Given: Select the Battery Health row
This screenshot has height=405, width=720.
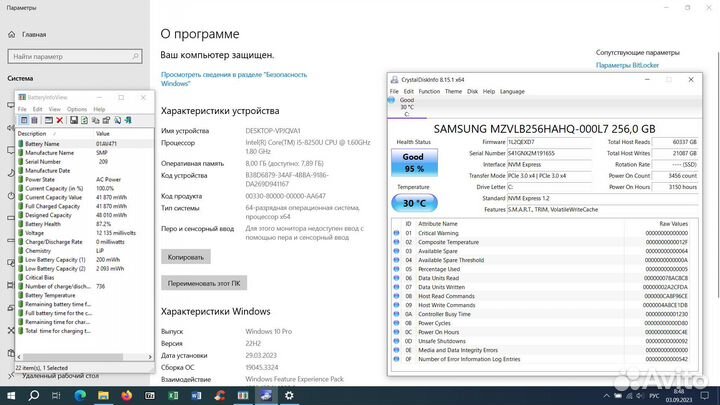Looking at the screenshot, I should click(x=84, y=224).
